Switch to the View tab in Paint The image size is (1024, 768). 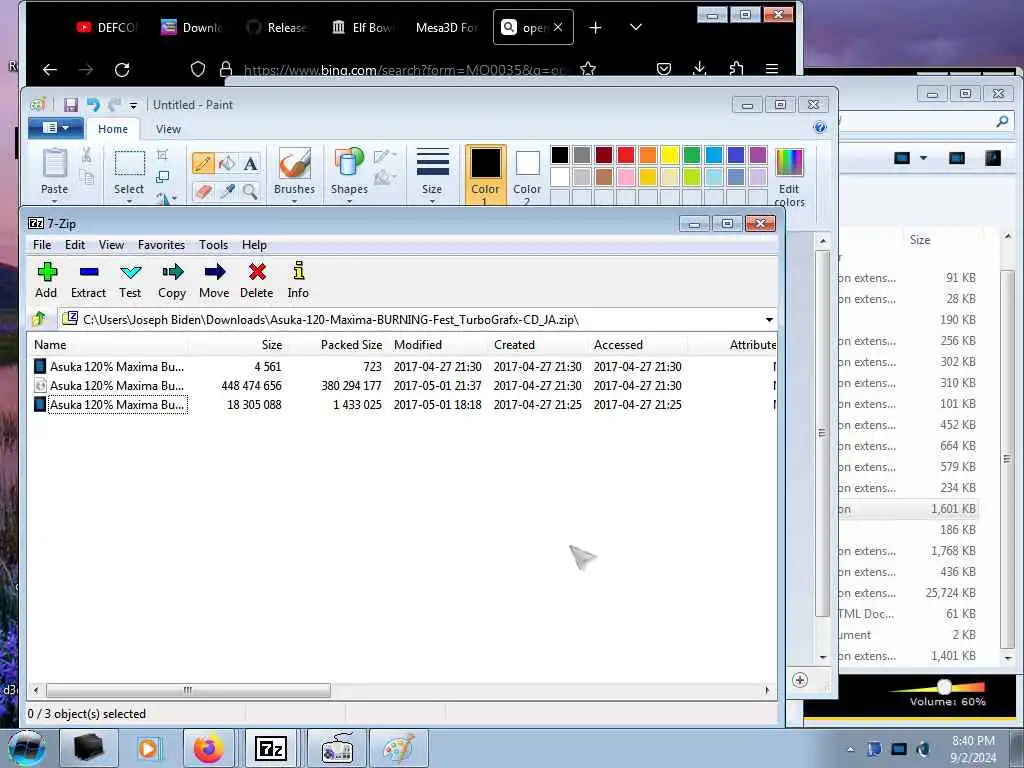click(x=168, y=129)
